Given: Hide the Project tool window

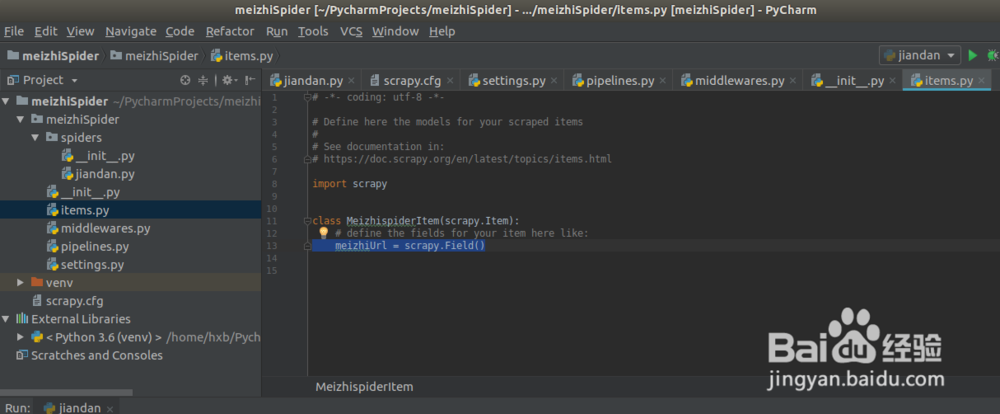Looking at the screenshot, I should [x=251, y=80].
